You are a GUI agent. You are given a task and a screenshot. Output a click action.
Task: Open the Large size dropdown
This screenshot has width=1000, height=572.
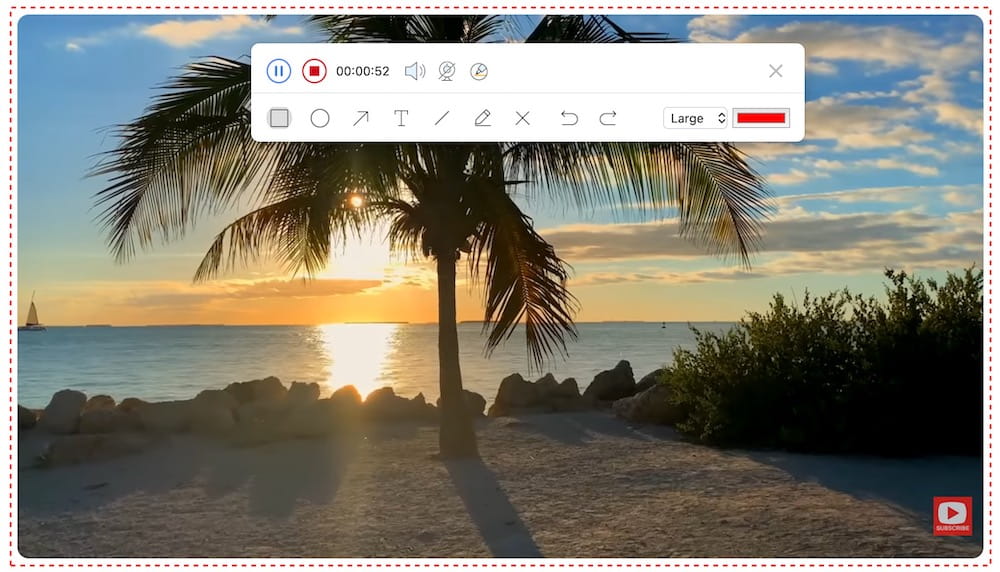695,118
